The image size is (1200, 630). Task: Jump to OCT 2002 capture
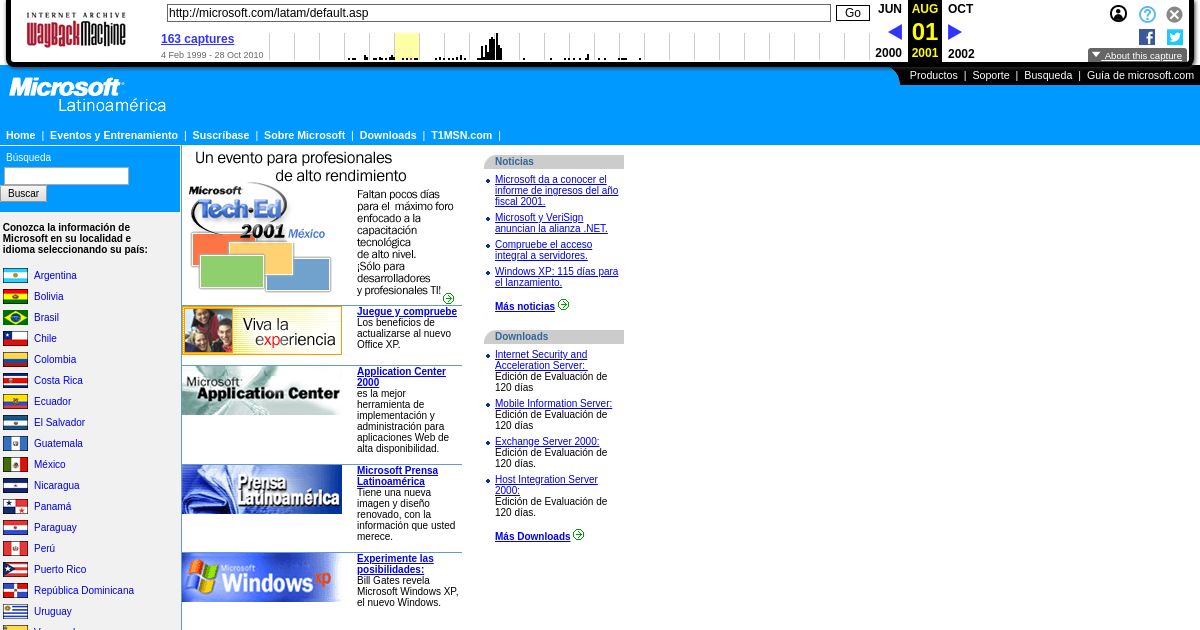pyautogui.click(x=960, y=31)
